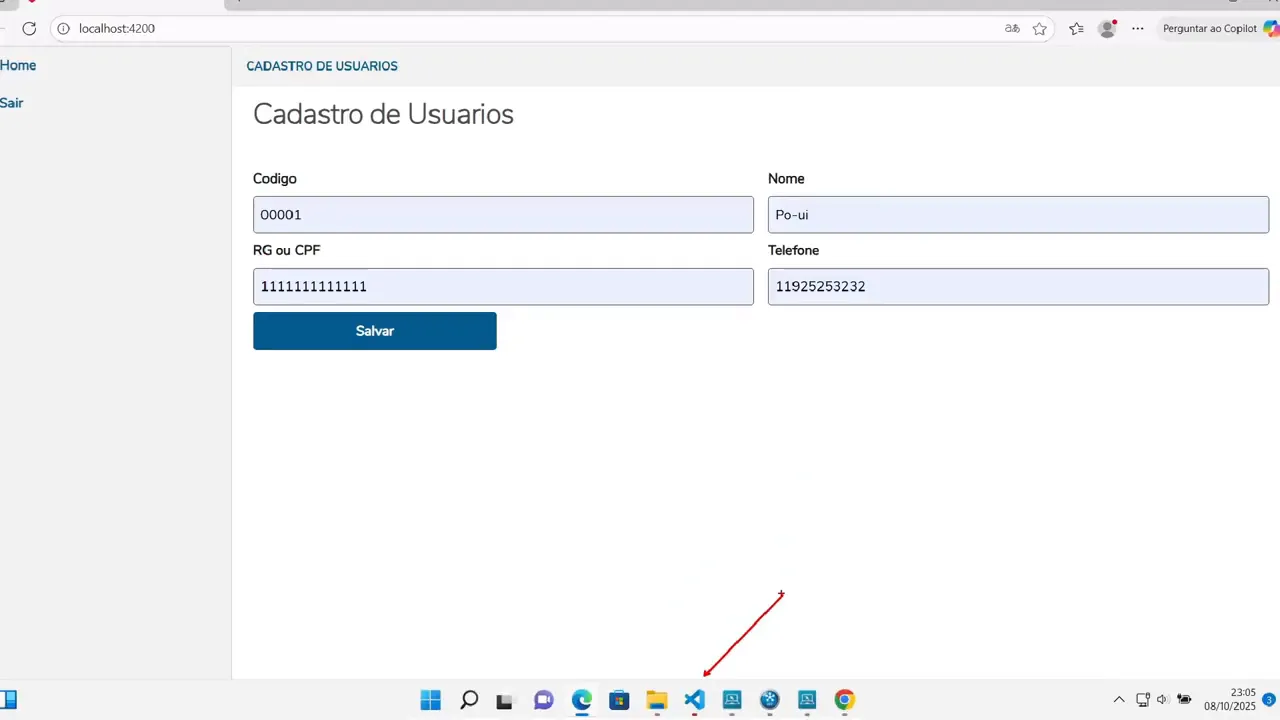Screen dimensions: 1280x720
Task: Click the CADASTRO DE USUARIOS header link
Action: (321, 66)
